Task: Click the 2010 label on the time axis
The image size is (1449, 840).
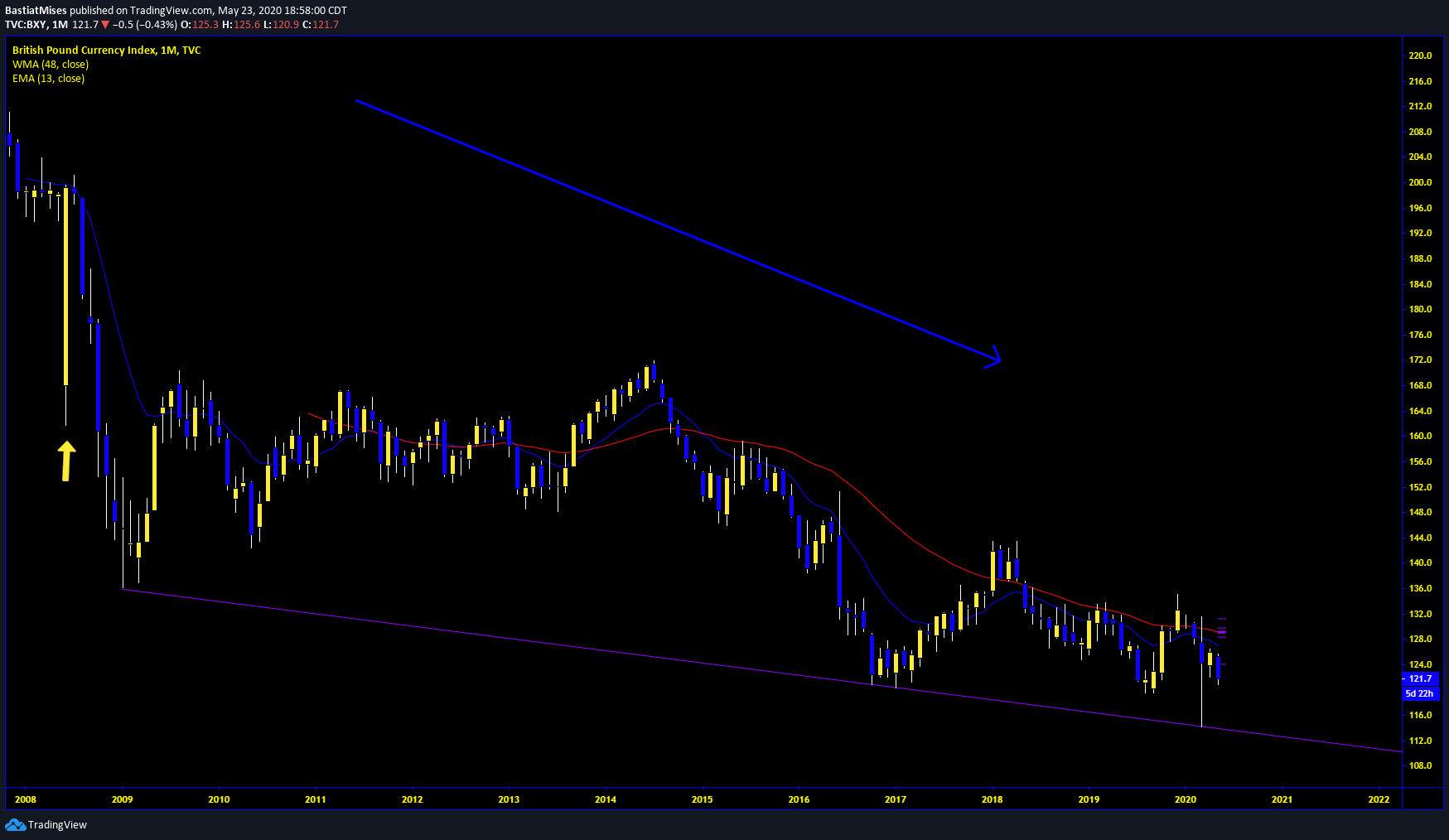Action: (x=219, y=799)
